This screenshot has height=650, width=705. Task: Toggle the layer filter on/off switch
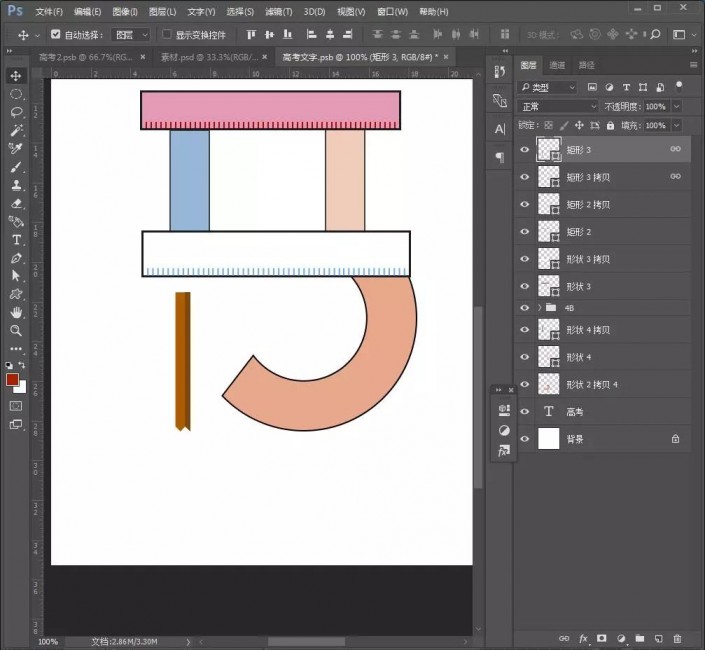click(679, 86)
